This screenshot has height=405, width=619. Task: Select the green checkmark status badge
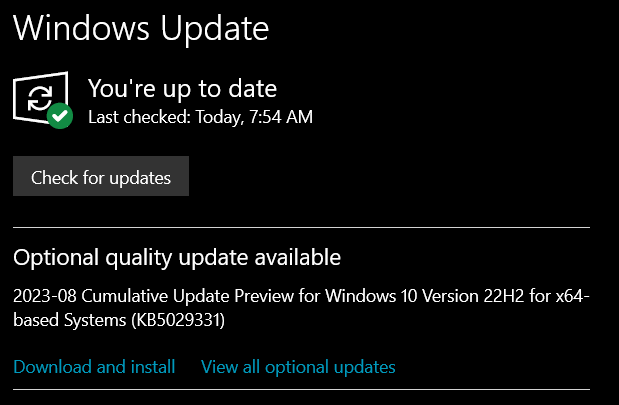(x=60, y=116)
